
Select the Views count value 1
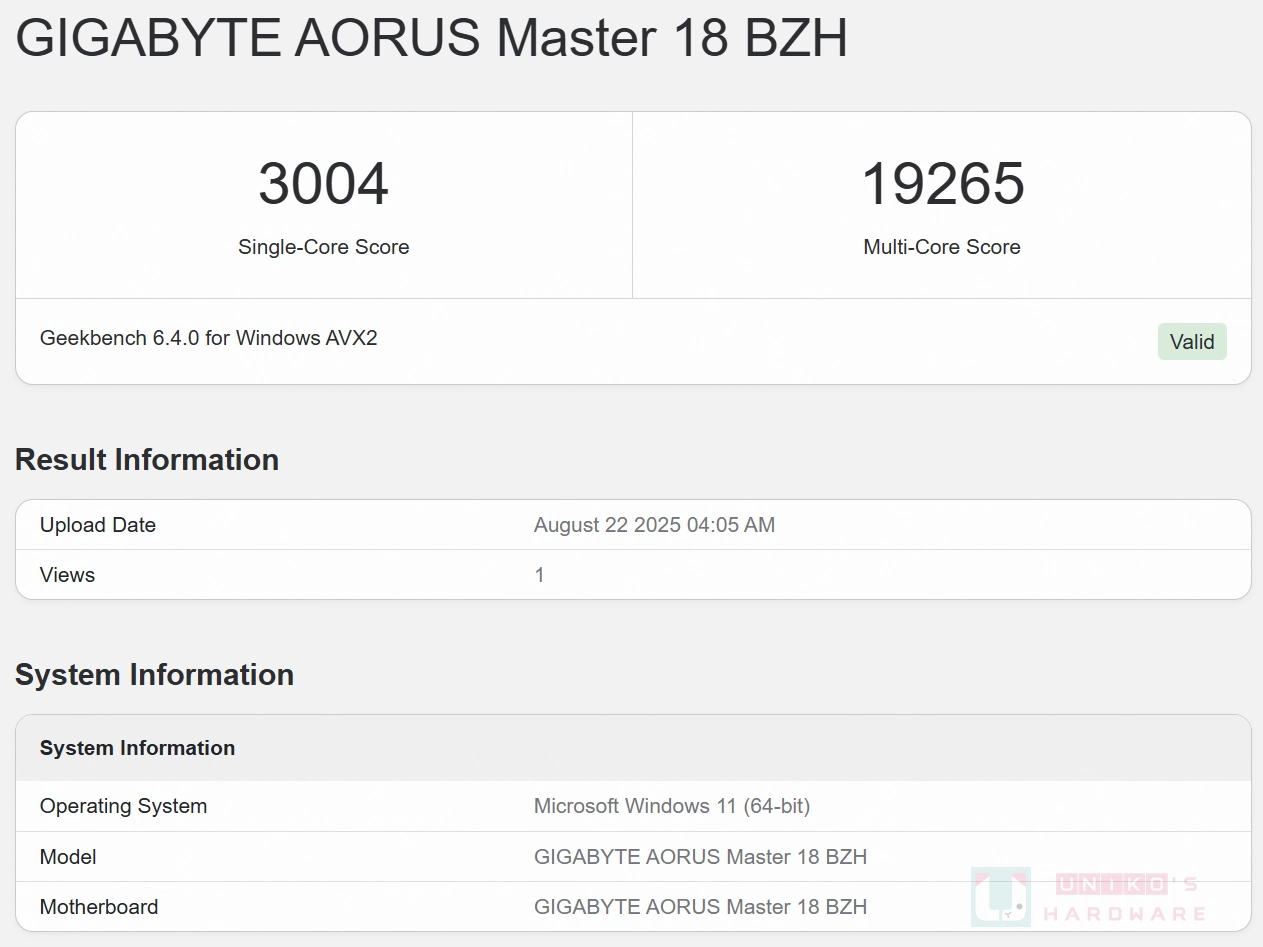[540, 575]
